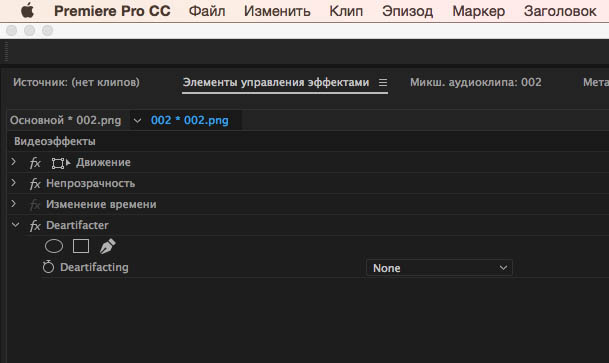Image resolution: width=609 pixels, height=363 pixels.
Task: Select the 002 * 002.png sequence clip
Action: coord(190,120)
